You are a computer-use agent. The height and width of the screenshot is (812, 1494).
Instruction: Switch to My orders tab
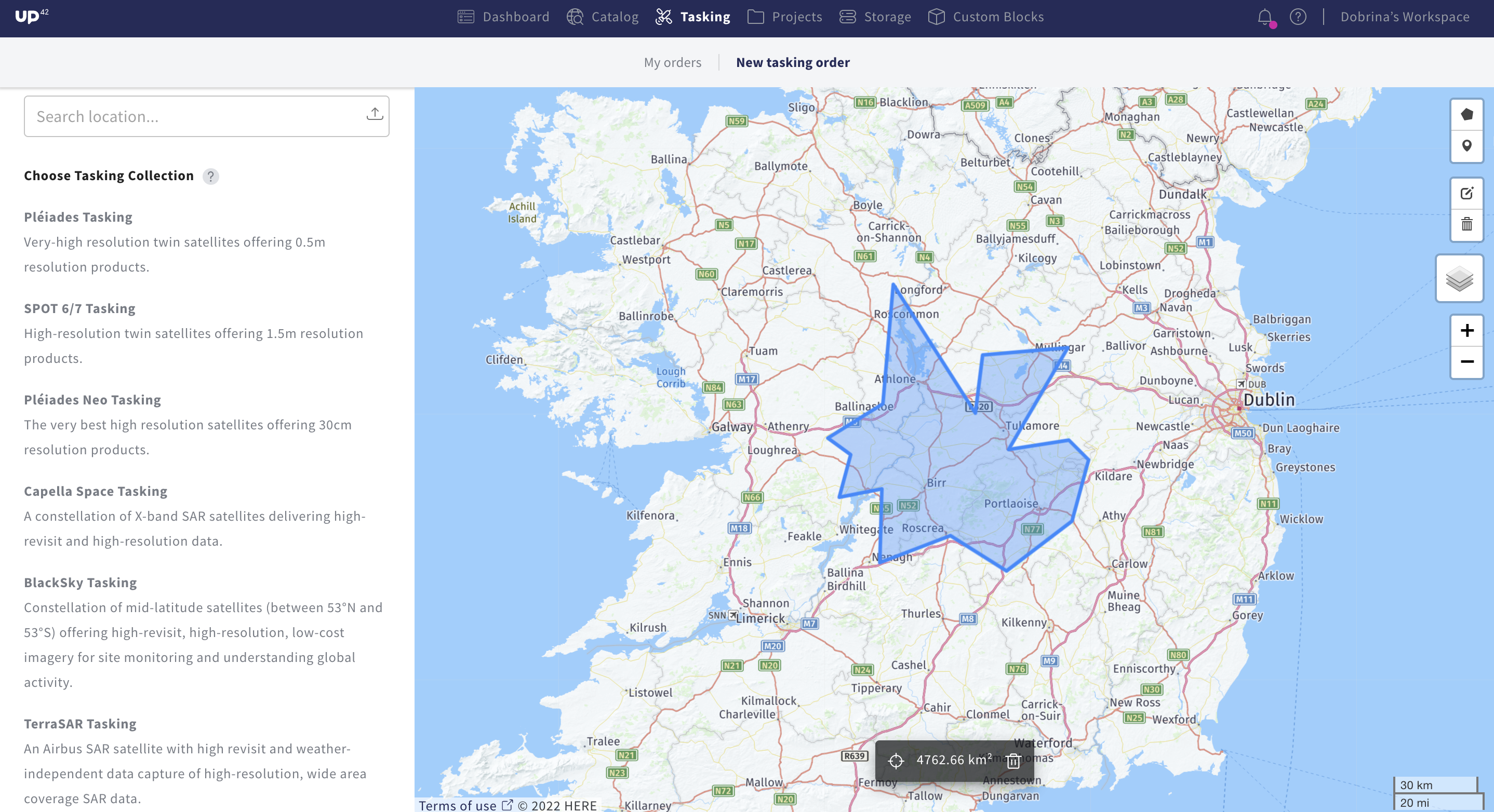pyautogui.click(x=672, y=63)
